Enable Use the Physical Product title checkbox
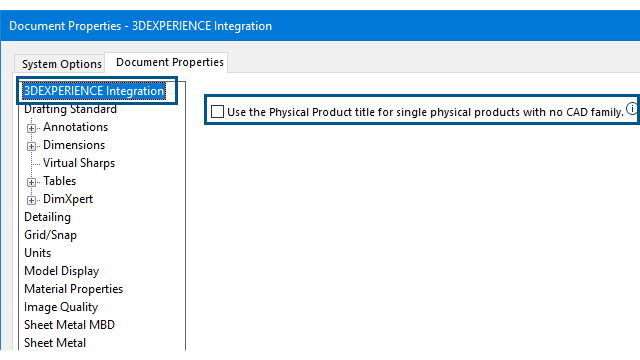 (218, 111)
